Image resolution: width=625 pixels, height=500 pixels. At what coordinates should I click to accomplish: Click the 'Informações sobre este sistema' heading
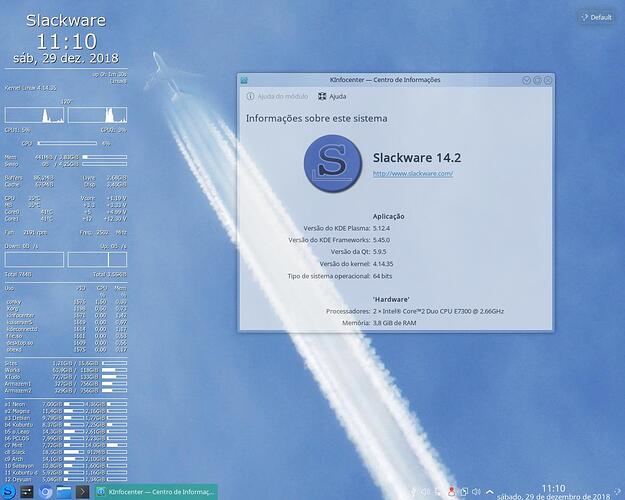point(316,118)
